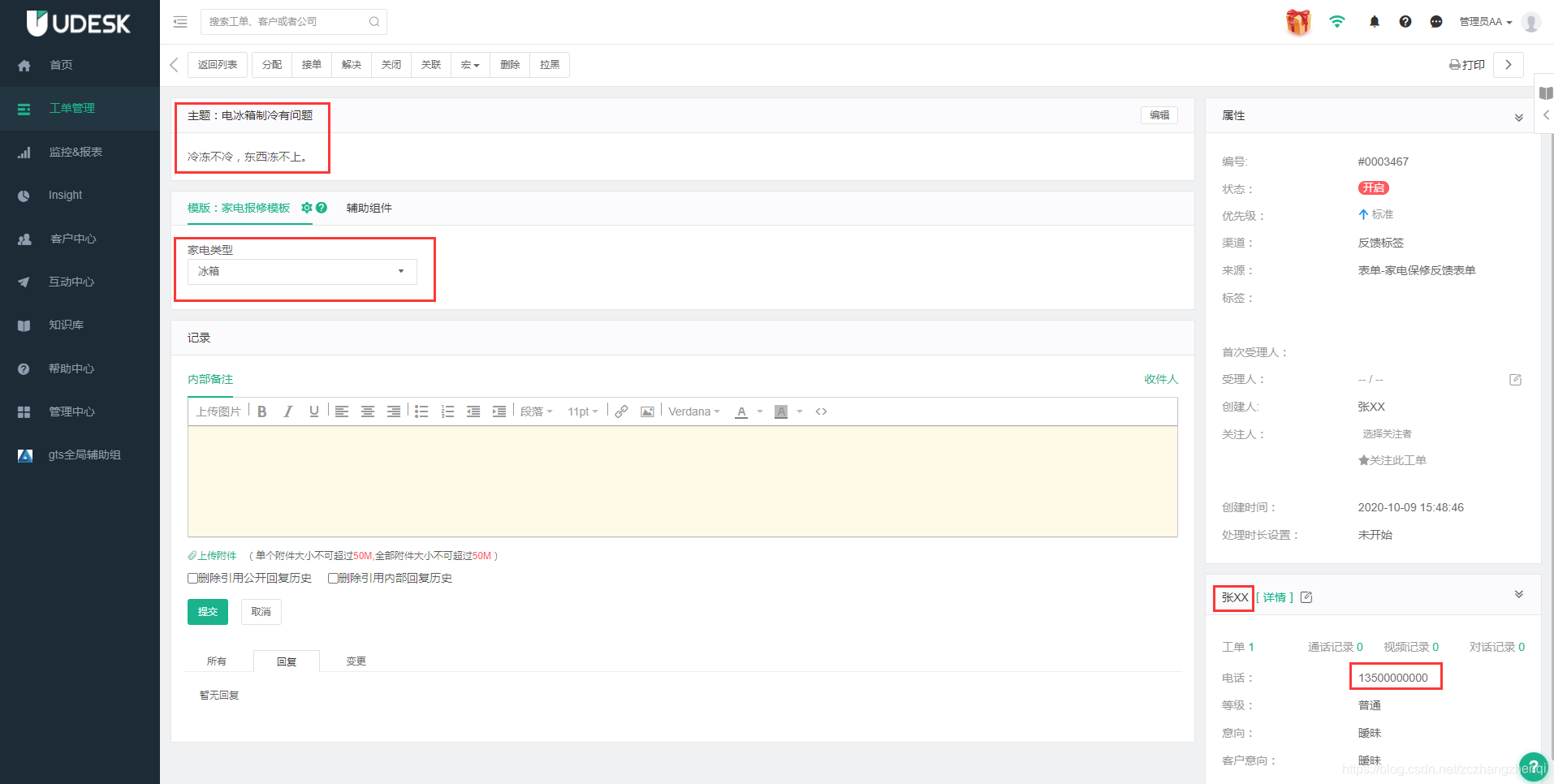This screenshot has width=1554, height=784.
Task: Click inside the note editor text area
Action: coord(682,481)
